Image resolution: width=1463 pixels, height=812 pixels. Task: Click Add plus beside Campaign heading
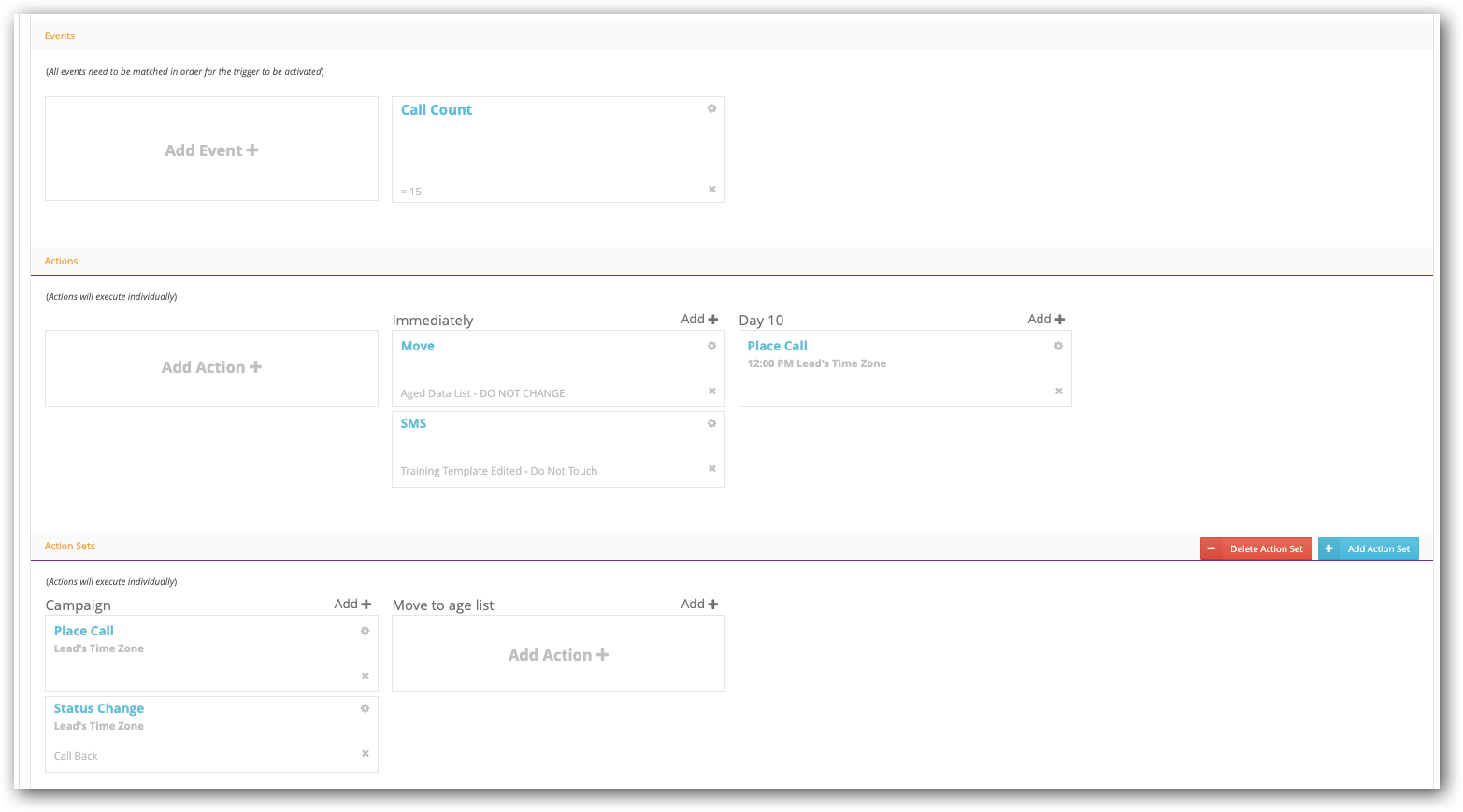[352, 605]
